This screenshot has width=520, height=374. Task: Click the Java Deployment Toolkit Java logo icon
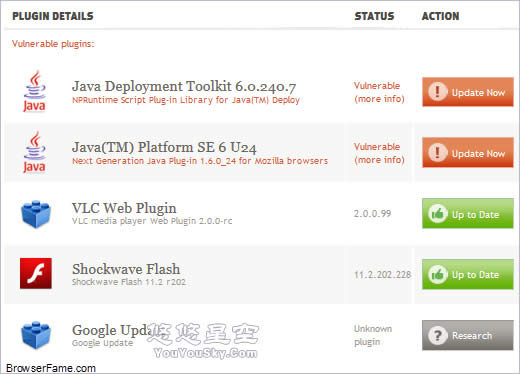pyautogui.click(x=35, y=91)
